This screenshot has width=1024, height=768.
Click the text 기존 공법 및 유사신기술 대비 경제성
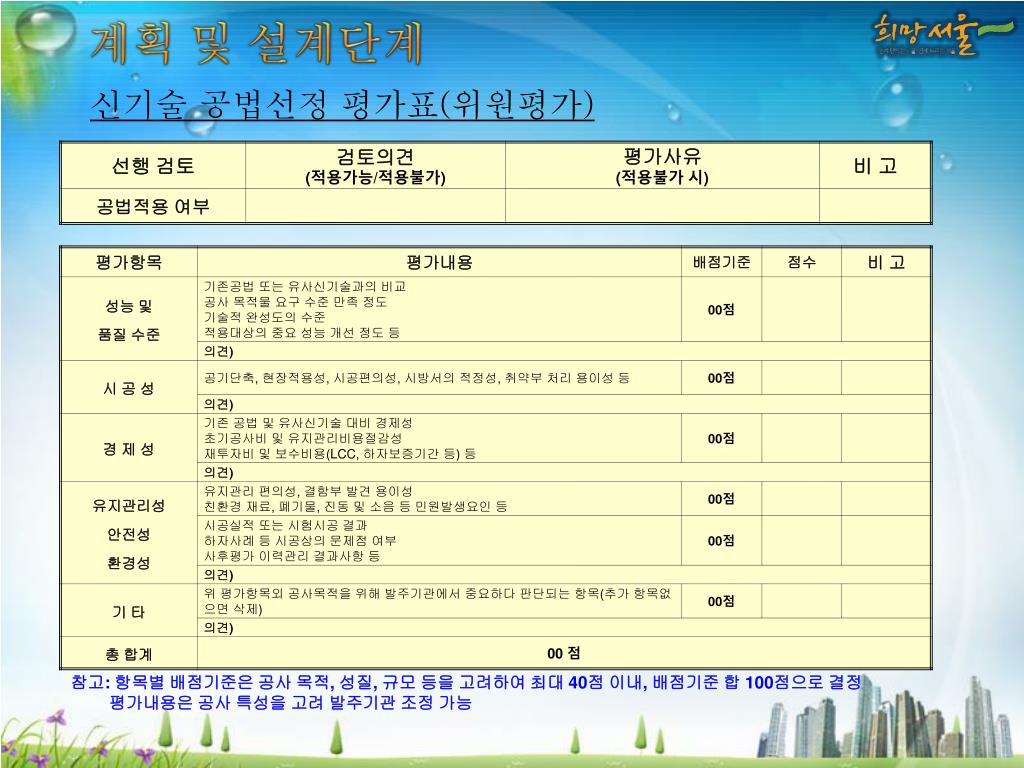pyautogui.click(x=308, y=423)
